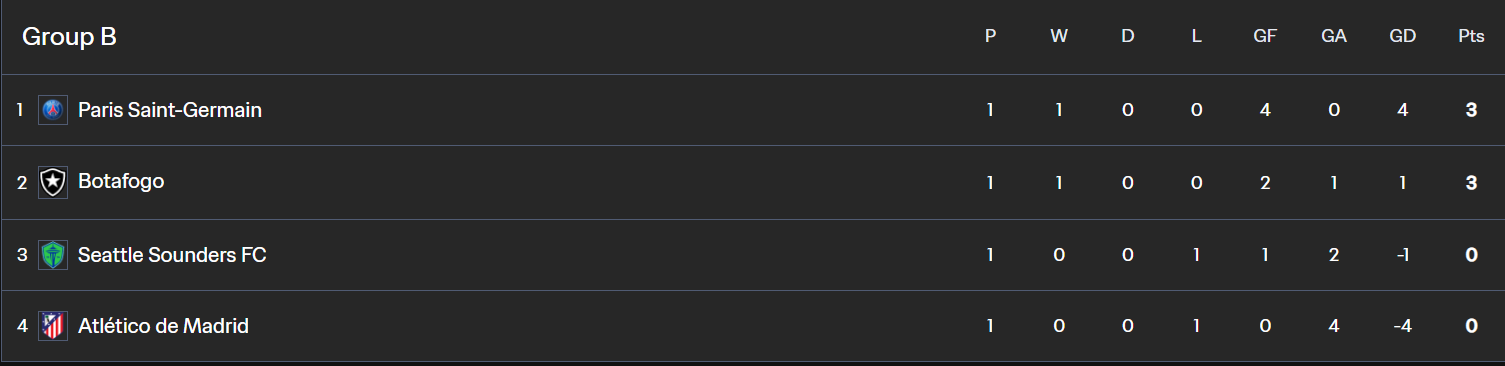Click the GD column header
Image resolution: width=1505 pixels, height=366 pixels.
click(x=1403, y=36)
